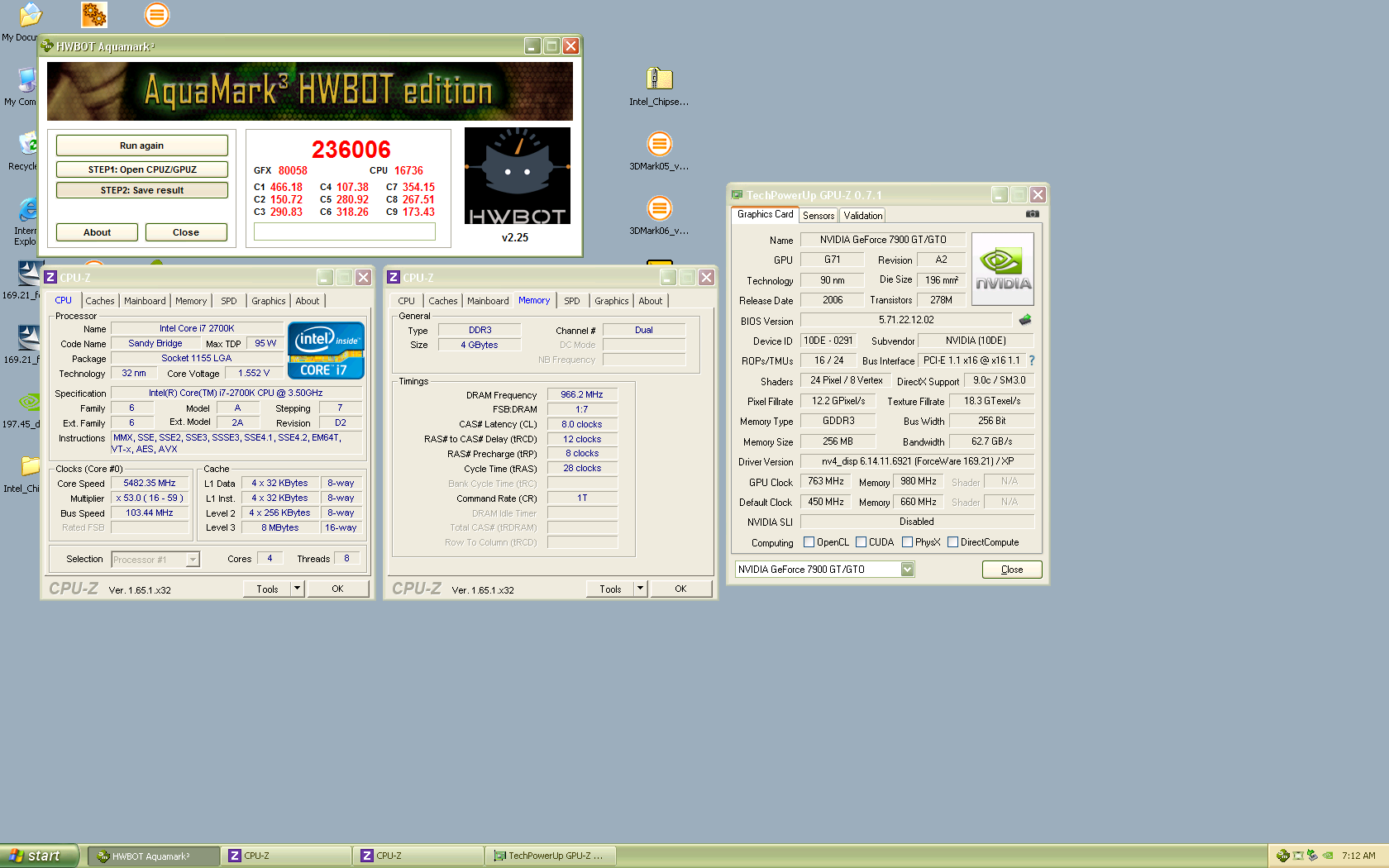Open the orange circle icon at the top of the desktop
This screenshot has width=1389, height=868.
pyautogui.click(x=157, y=15)
